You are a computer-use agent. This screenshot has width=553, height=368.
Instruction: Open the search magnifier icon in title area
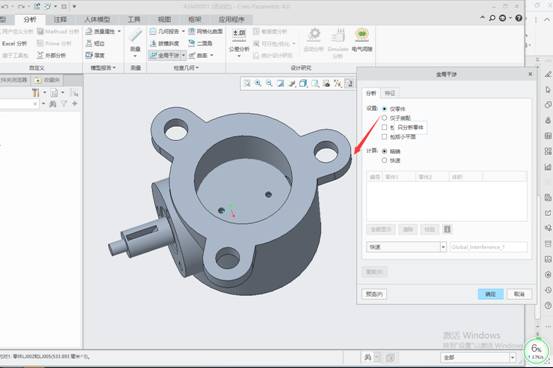pyautogui.click(x=492, y=18)
